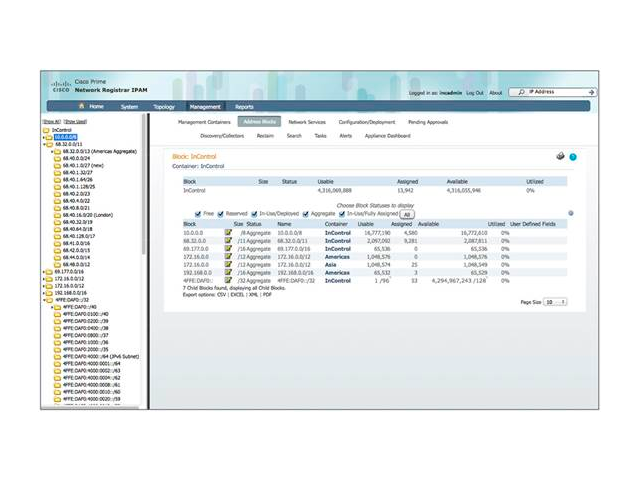Switch to the Network Services tab
The image size is (640, 480).
pos(307,121)
